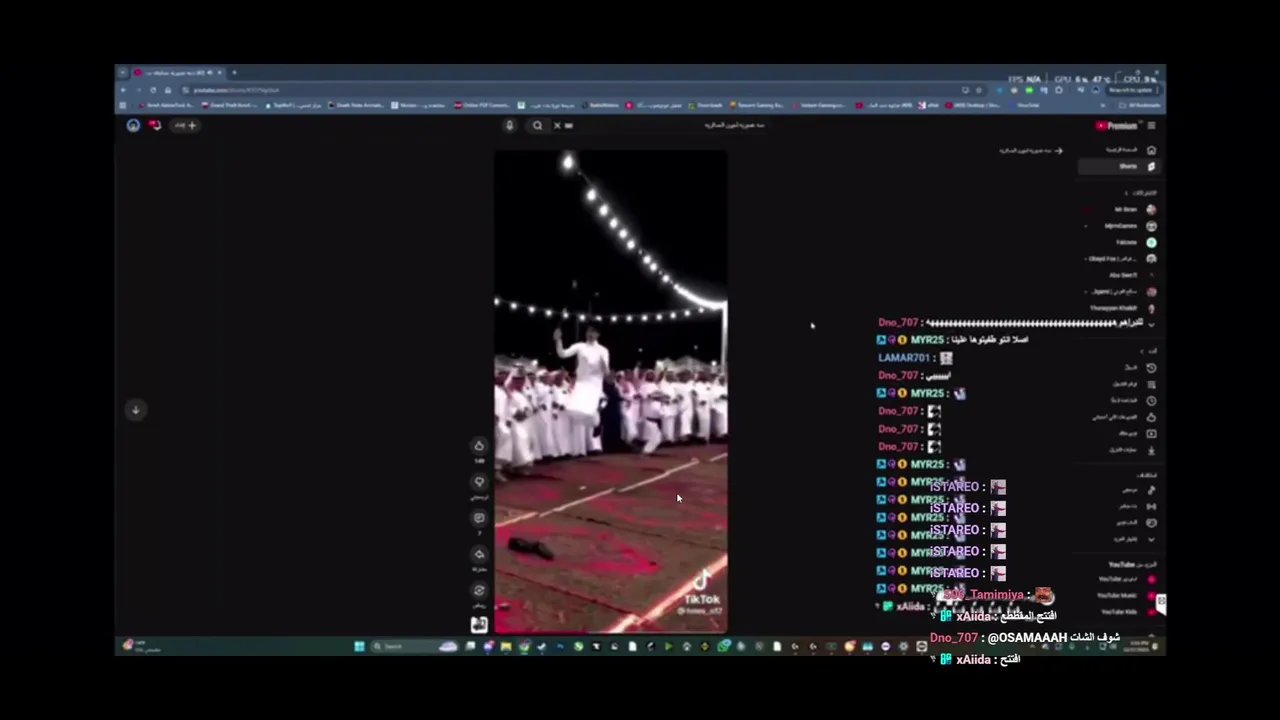Screen dimensions: 1280x720
Task: Open the YouTube hamburger guide menu
Action: (1151, 126)
